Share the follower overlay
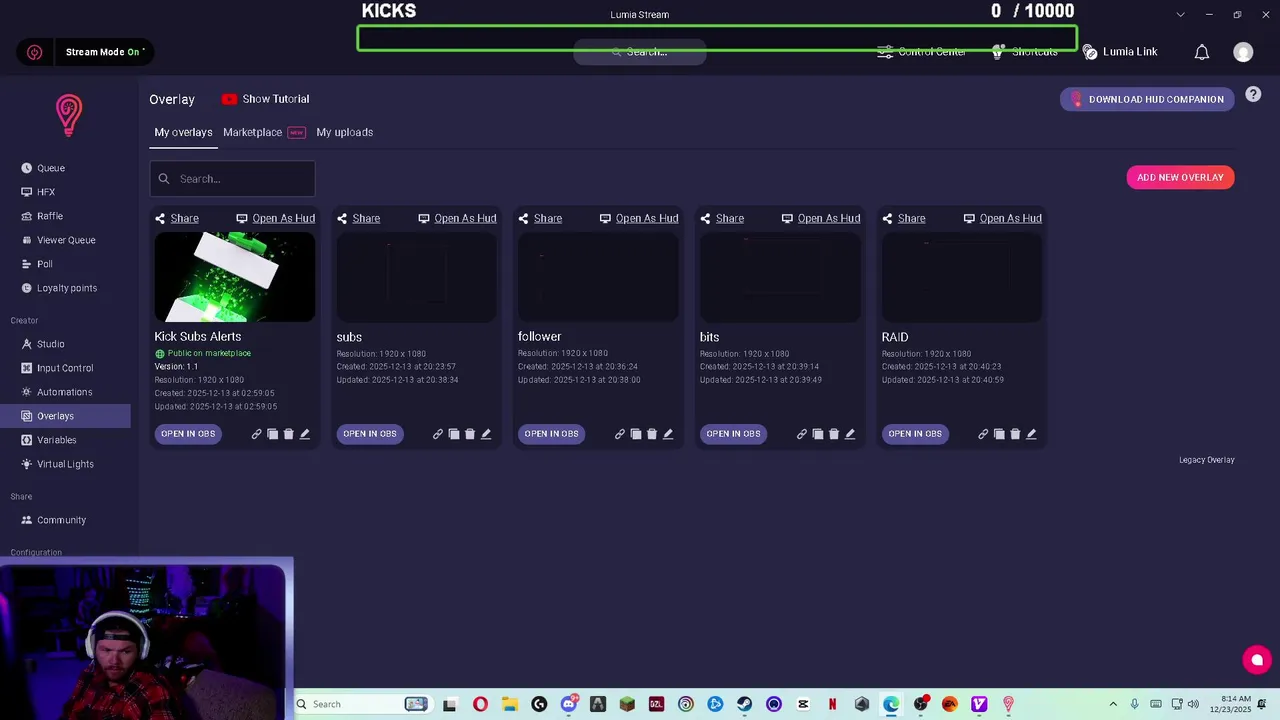Screen dimensions: 1280x720 coord(540,218)
